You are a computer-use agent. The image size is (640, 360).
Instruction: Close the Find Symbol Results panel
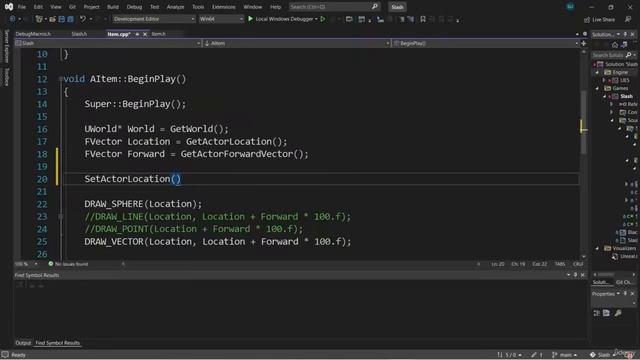coord(583,275)
